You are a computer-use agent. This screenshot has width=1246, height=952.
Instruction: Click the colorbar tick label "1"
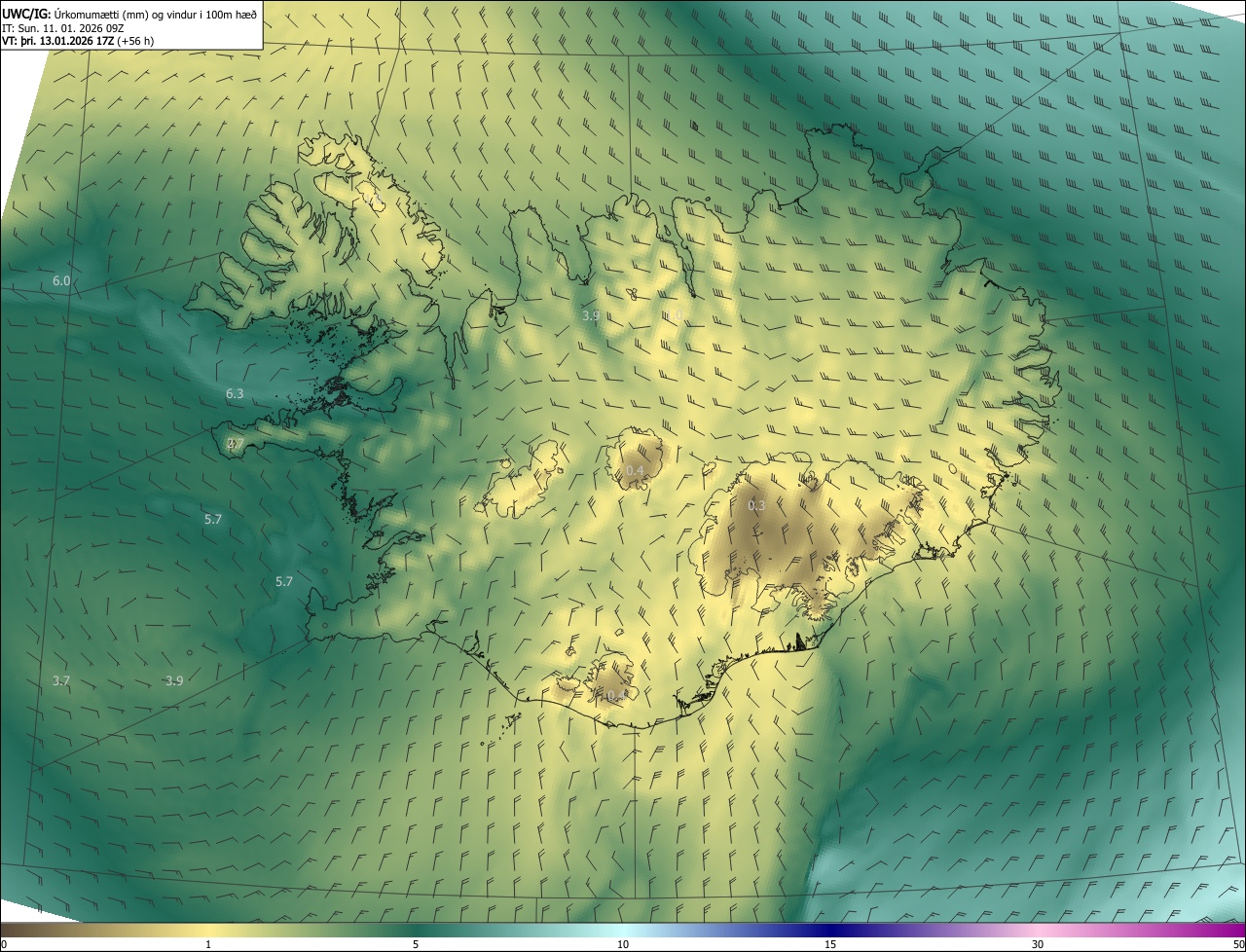(x=208, y=944)
